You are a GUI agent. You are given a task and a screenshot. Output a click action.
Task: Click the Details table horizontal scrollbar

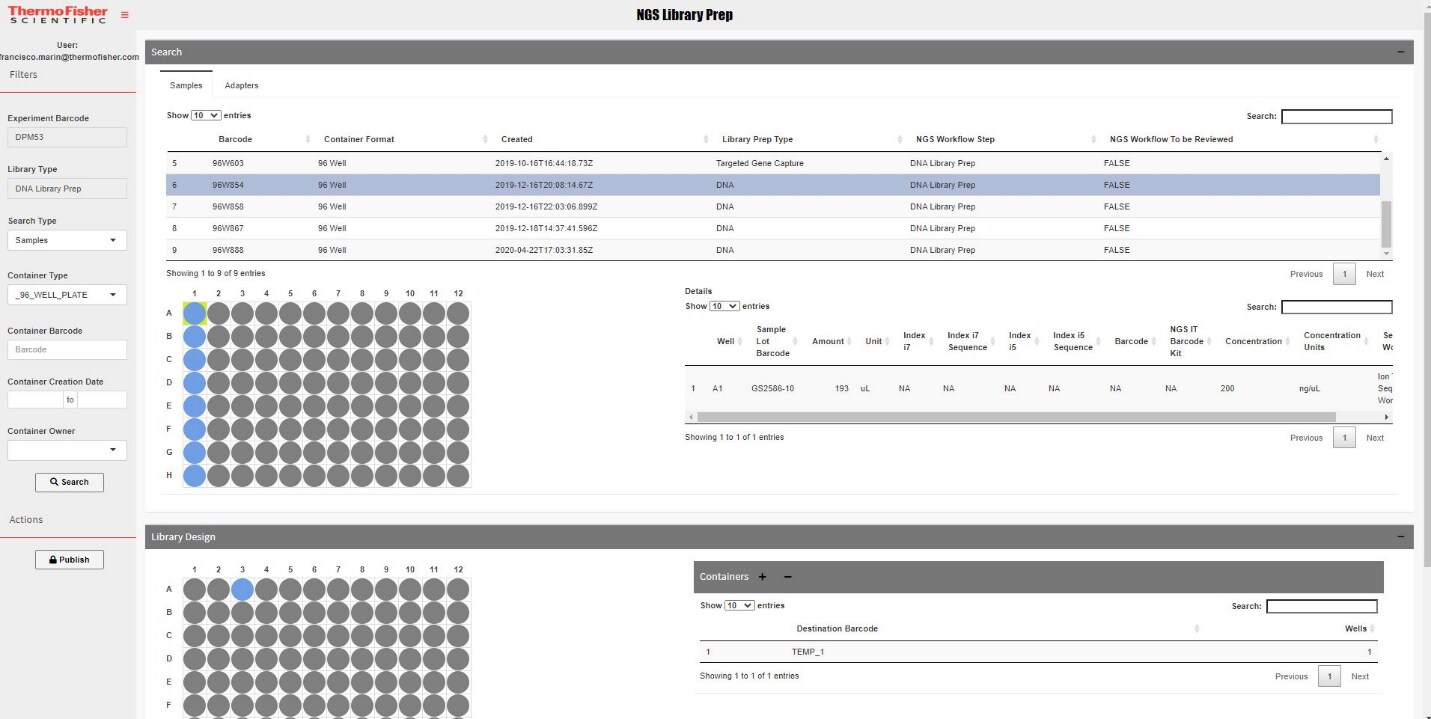pyautogui.click(x=1010, y=417)
